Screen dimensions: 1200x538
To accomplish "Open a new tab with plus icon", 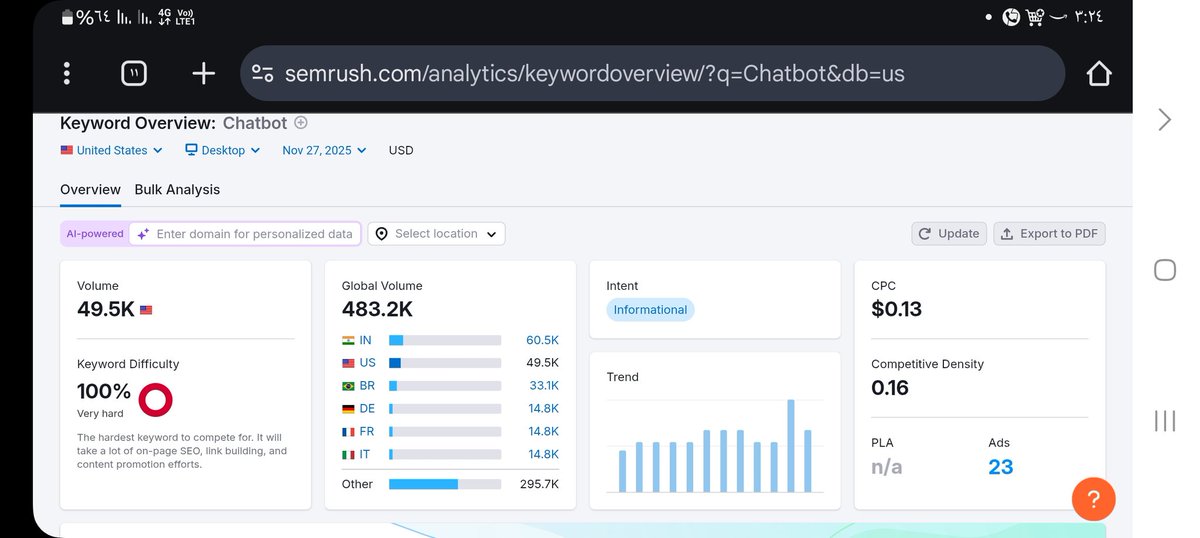I will coord(203,73).
